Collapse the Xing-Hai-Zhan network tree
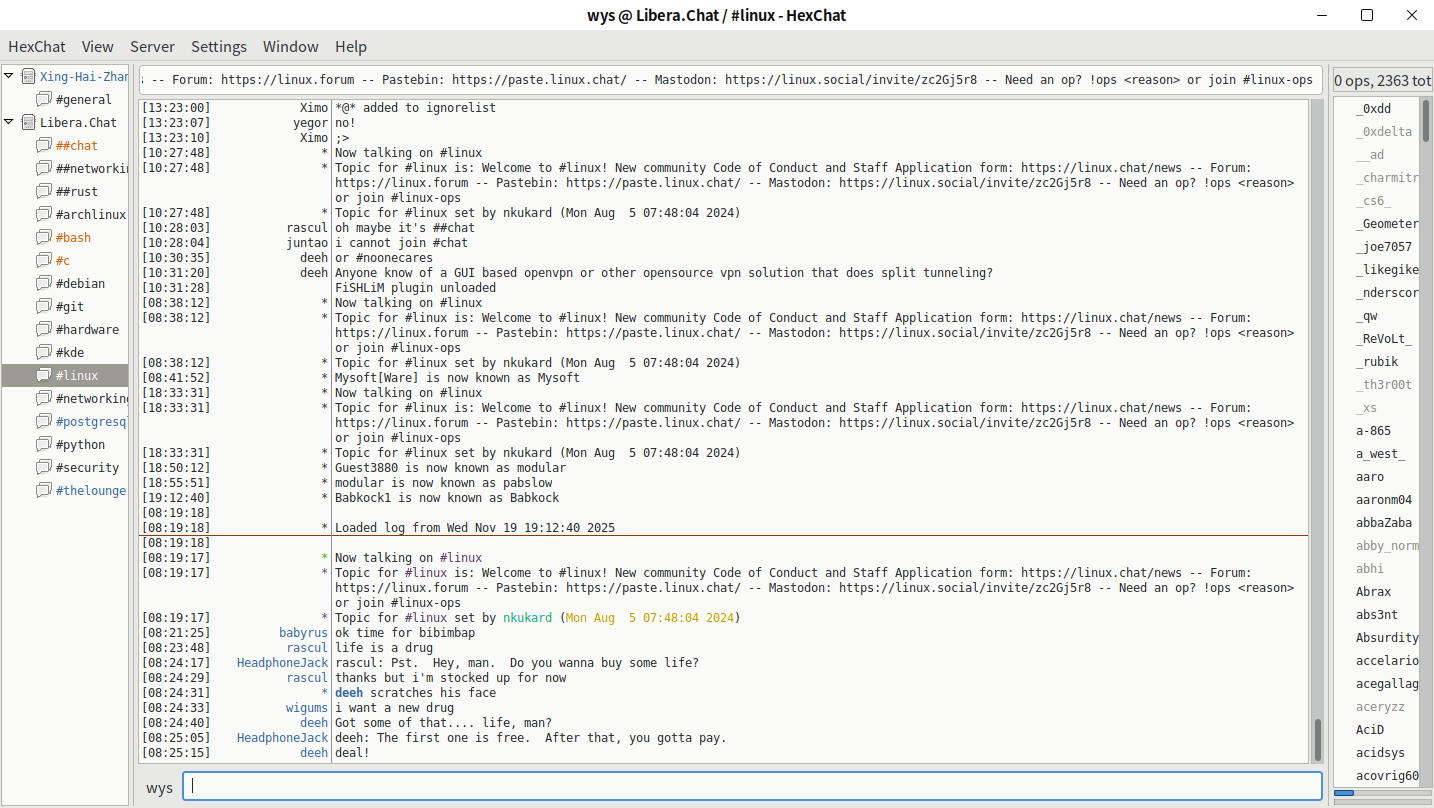The width and height of the screenshot is (1434, 808). point(9,76)
